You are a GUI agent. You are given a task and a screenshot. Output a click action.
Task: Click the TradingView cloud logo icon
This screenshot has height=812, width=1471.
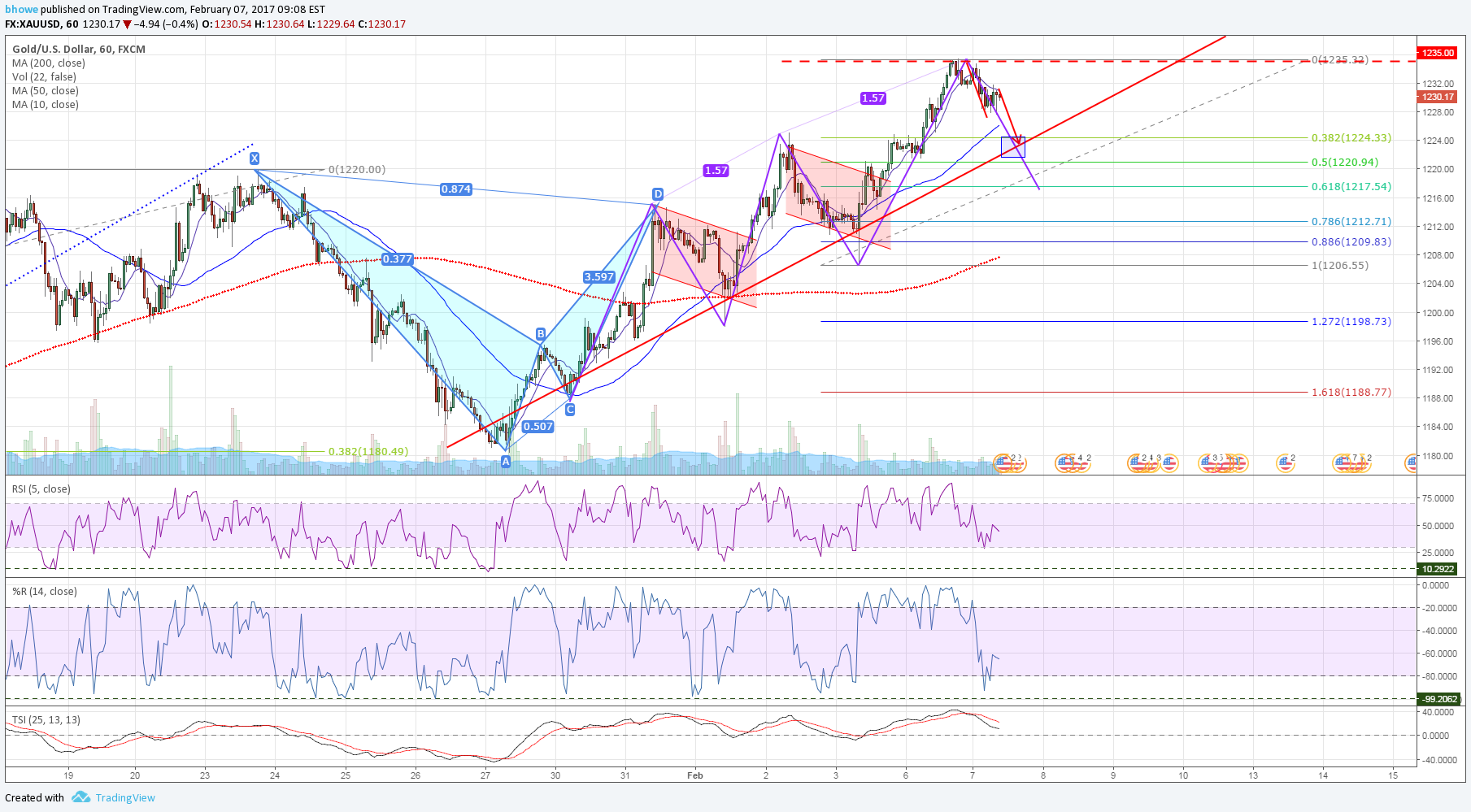(81, 797)
